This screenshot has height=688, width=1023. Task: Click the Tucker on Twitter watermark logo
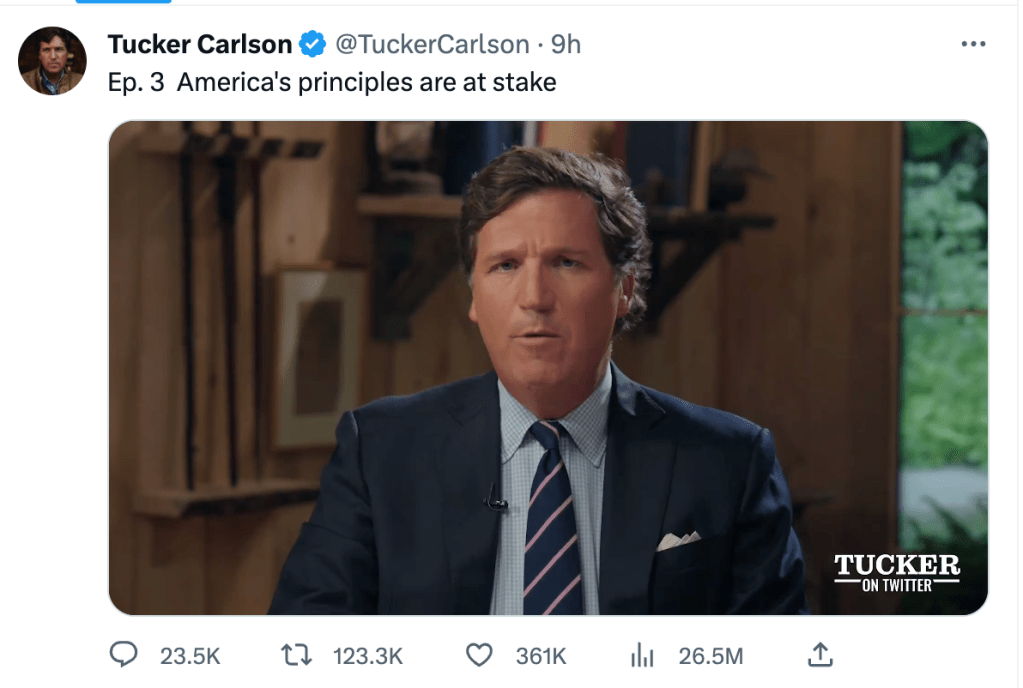[x=897, y=573]
